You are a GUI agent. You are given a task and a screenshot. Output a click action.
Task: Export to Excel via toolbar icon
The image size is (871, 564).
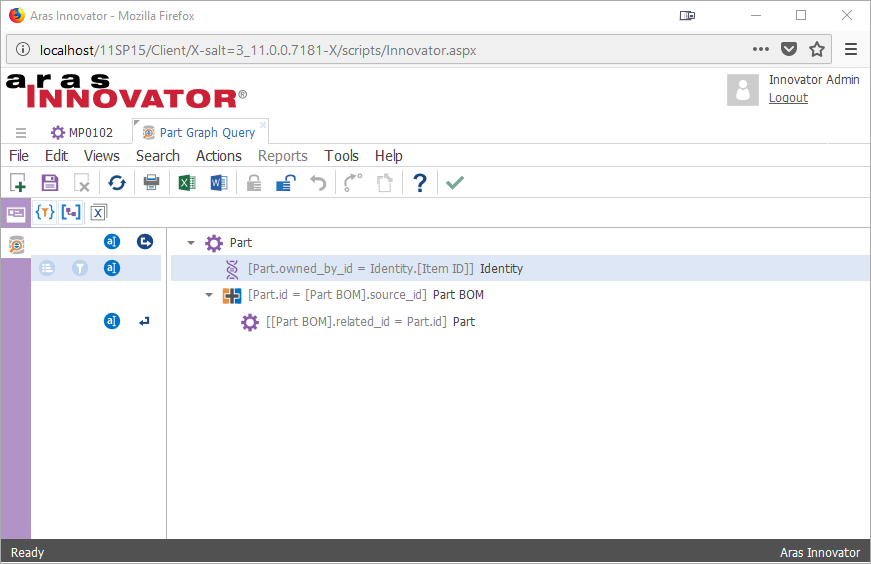point(186,183)
